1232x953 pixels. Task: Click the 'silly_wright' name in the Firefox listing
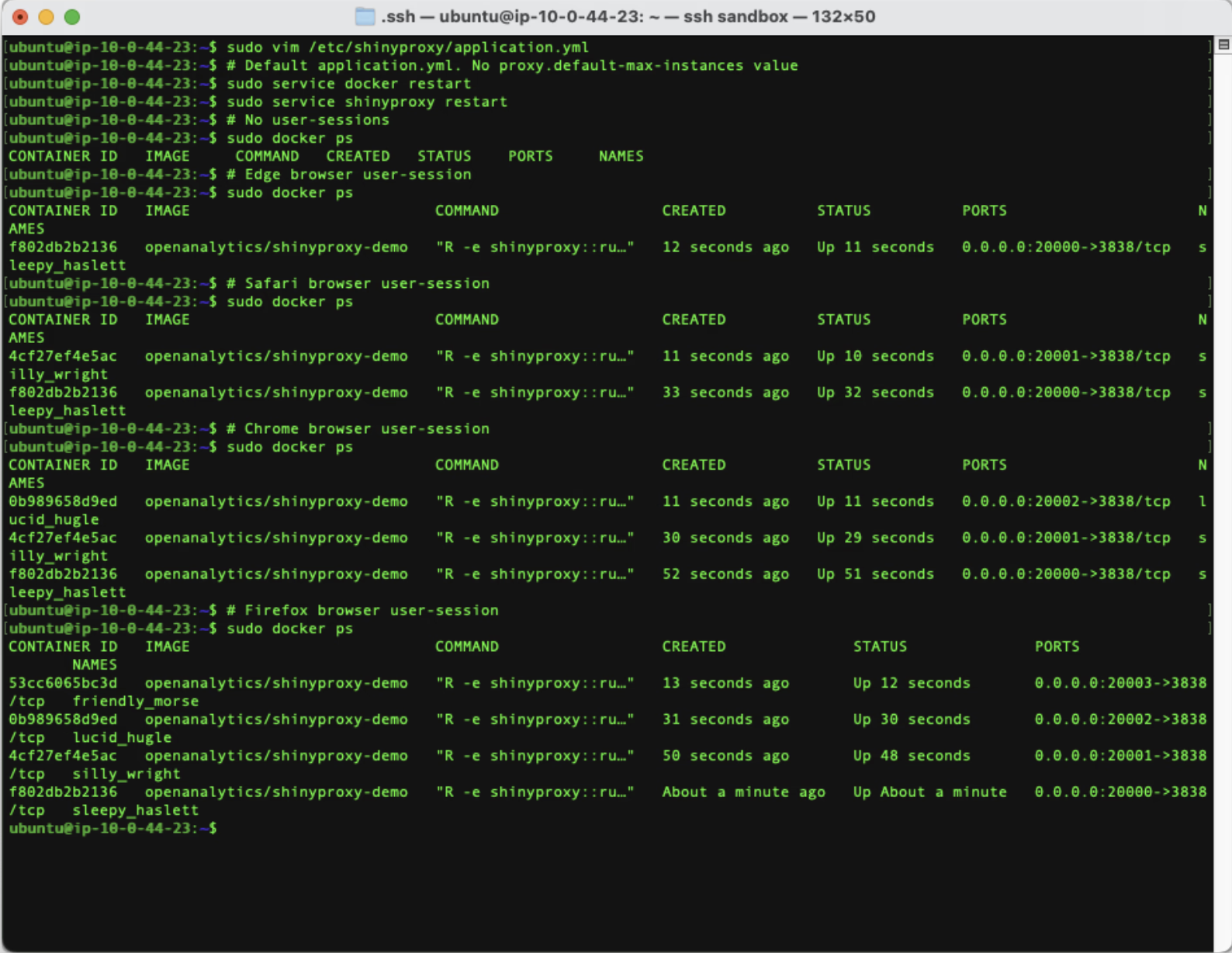pos(126,774)
